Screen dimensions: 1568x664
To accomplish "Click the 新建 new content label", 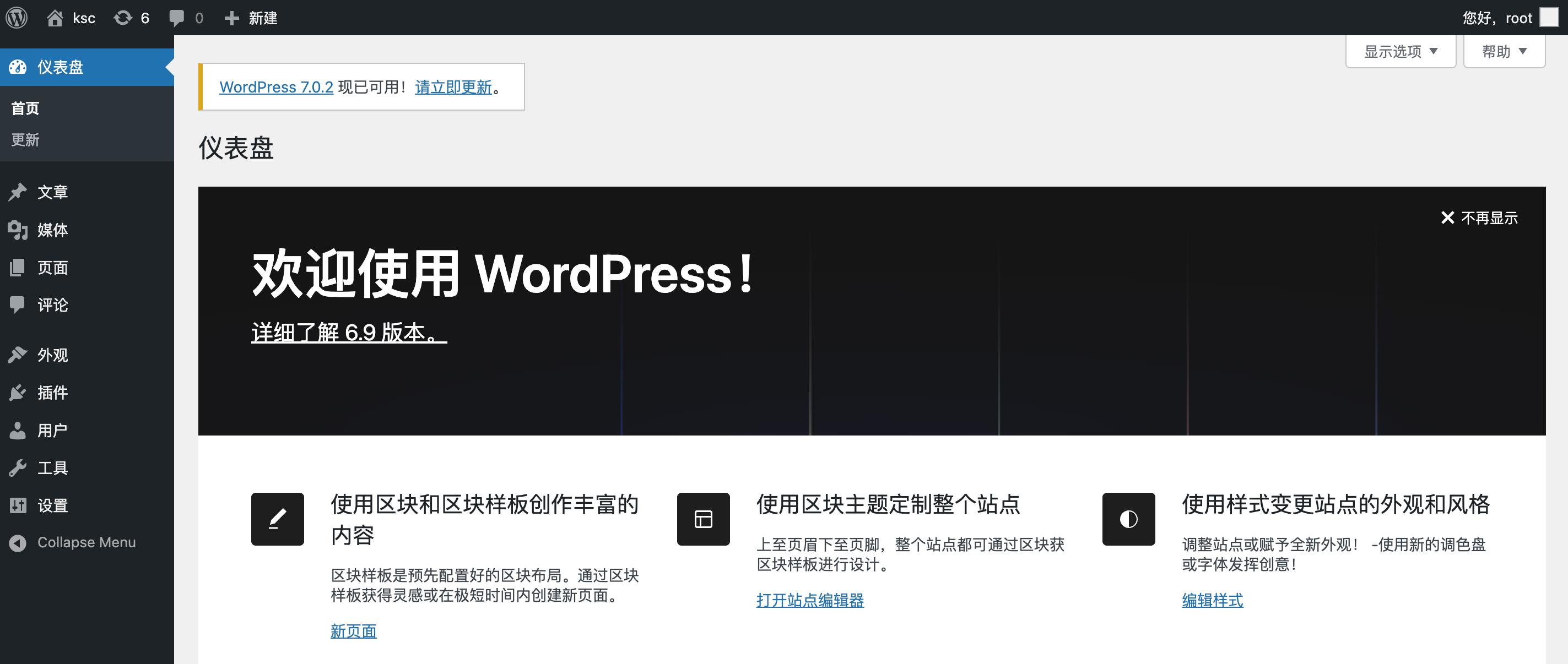I will pyautogui.click(x=263, y=18).
